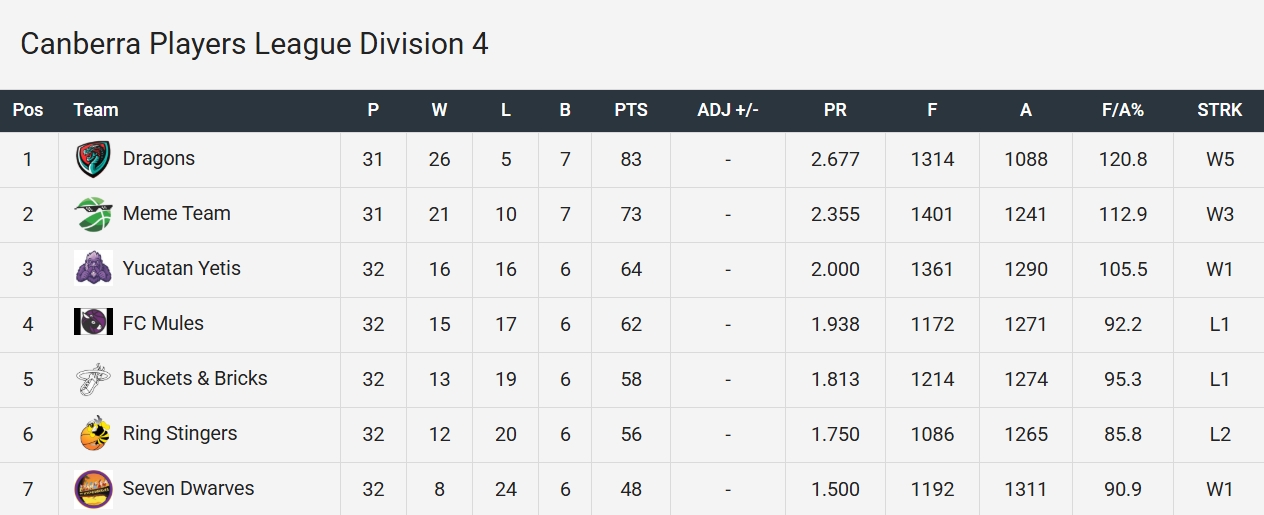Click the FC Mules logo icon
1264x515 pixels.
93,323
